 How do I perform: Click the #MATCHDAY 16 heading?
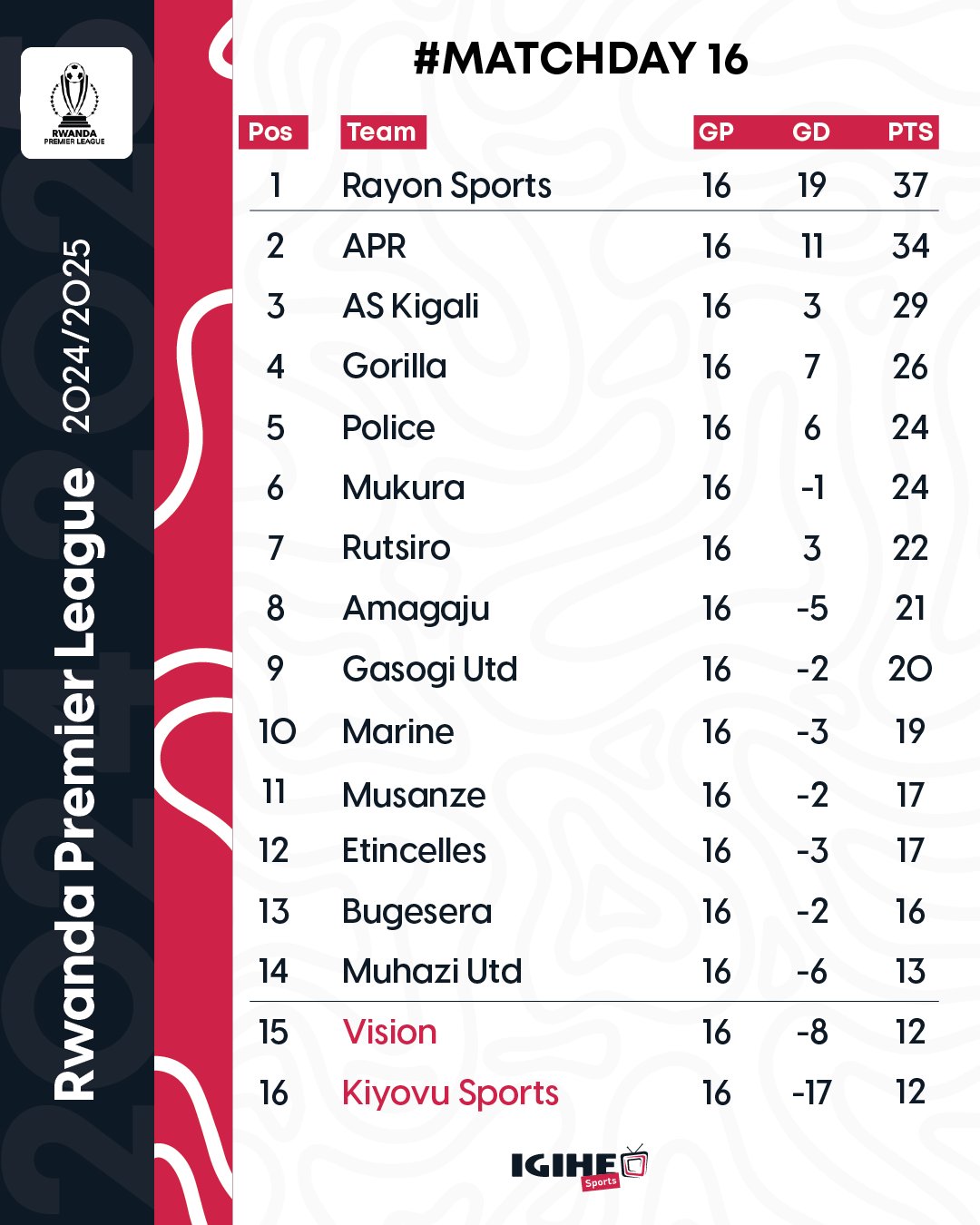tap(581, 59)
